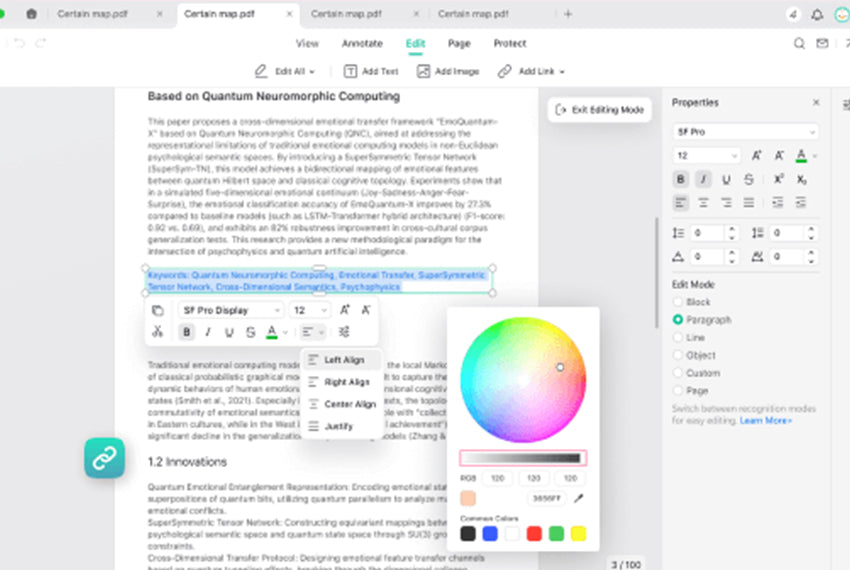Click the cut scissors icon in floating toolbar
Screen dimensions: 850x570
click(158, 332)
